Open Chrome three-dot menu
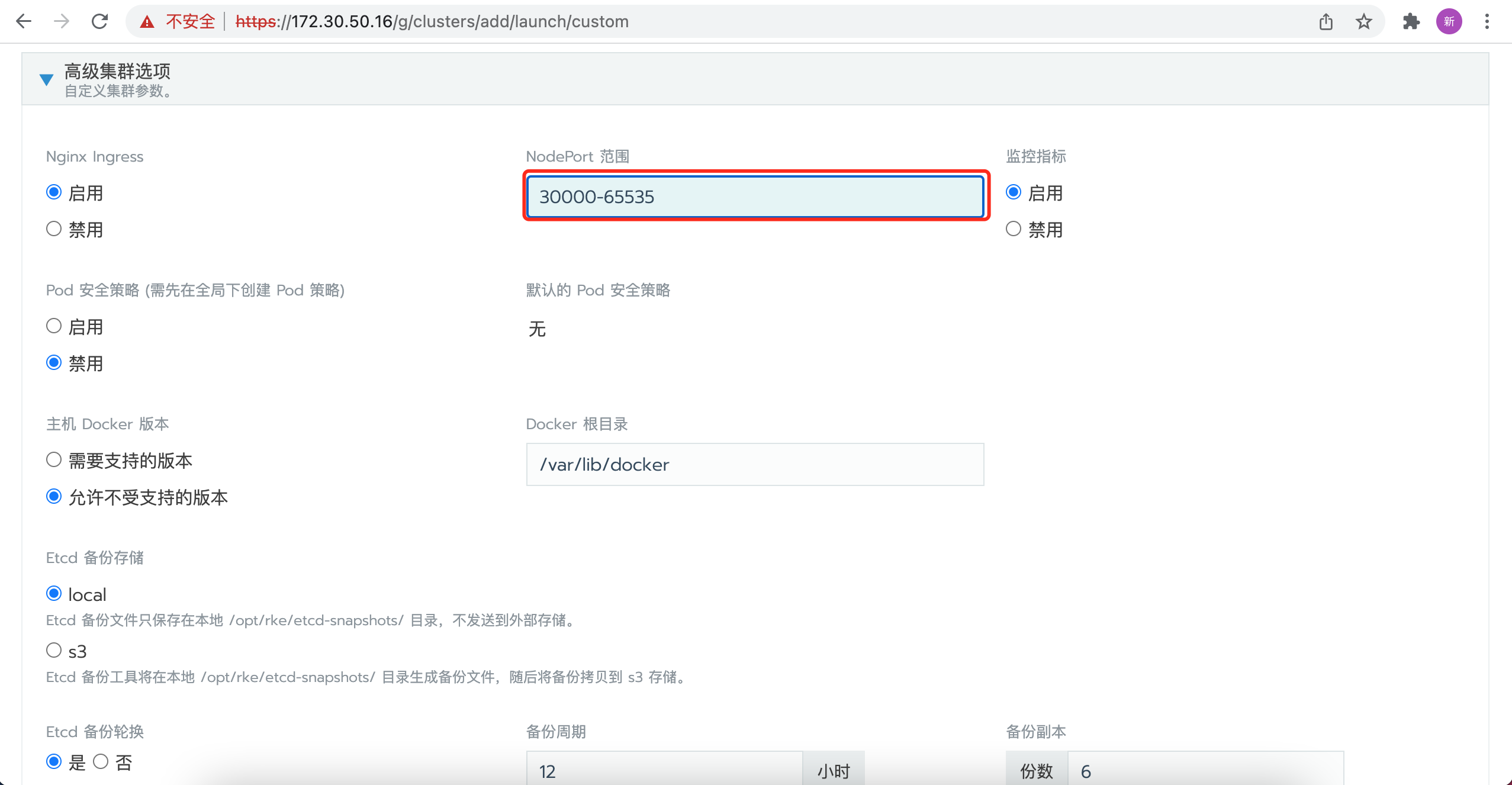The width and height of the screenshot is (1512, 785). click(x=1487, y=22)
